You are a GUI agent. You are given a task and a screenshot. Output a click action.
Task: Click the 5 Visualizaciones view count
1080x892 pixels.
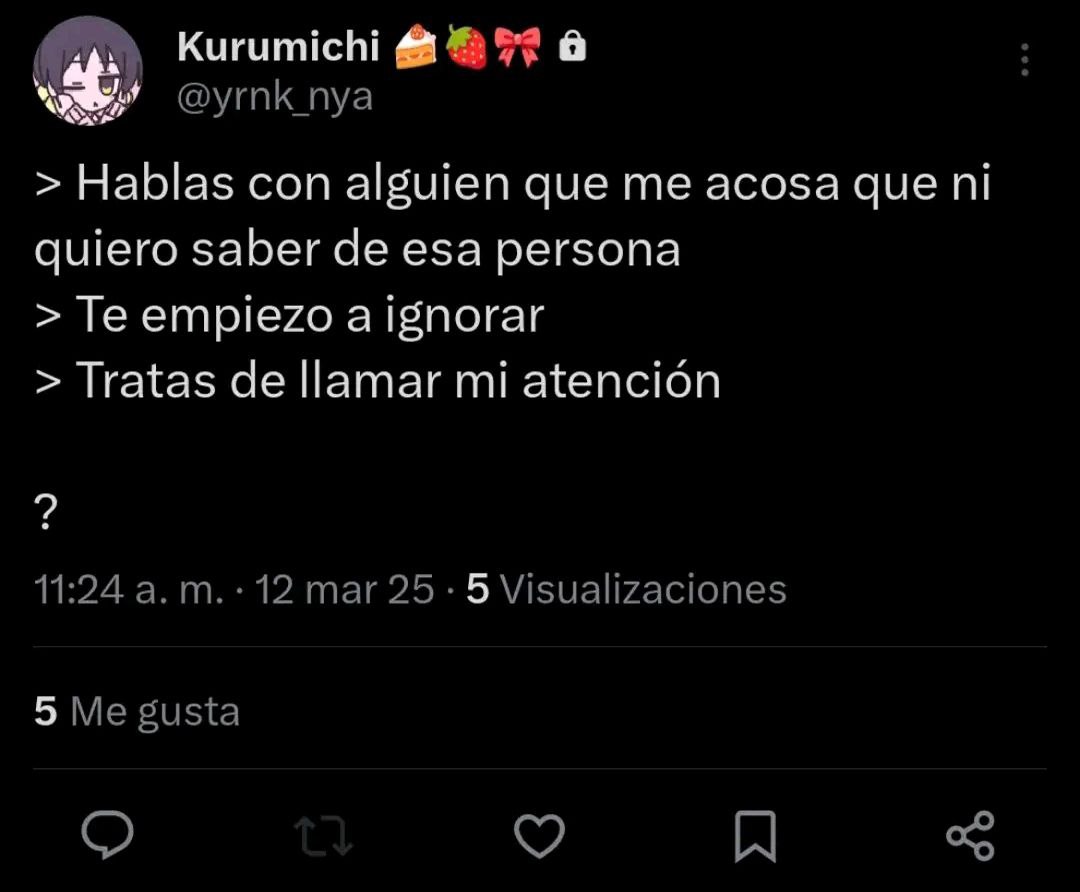(626, 590)
